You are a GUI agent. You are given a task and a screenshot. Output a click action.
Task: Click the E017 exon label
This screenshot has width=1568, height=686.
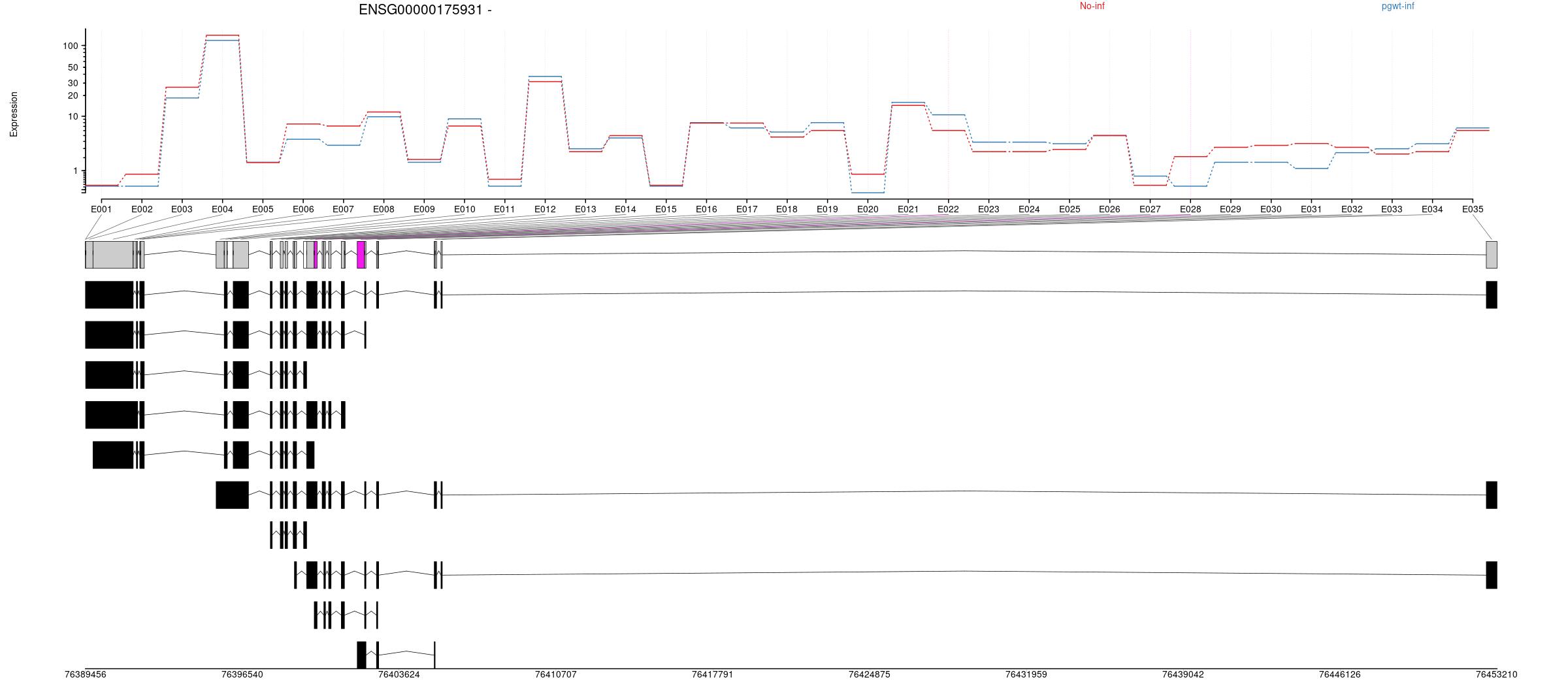[747, 209]
